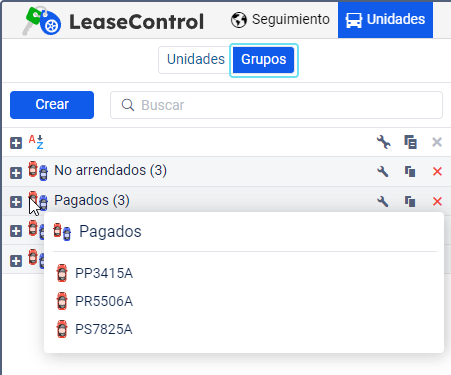Open the Unidades top navigation item
The width and height of the screenshot is (451, 375).
pos(385,20)
